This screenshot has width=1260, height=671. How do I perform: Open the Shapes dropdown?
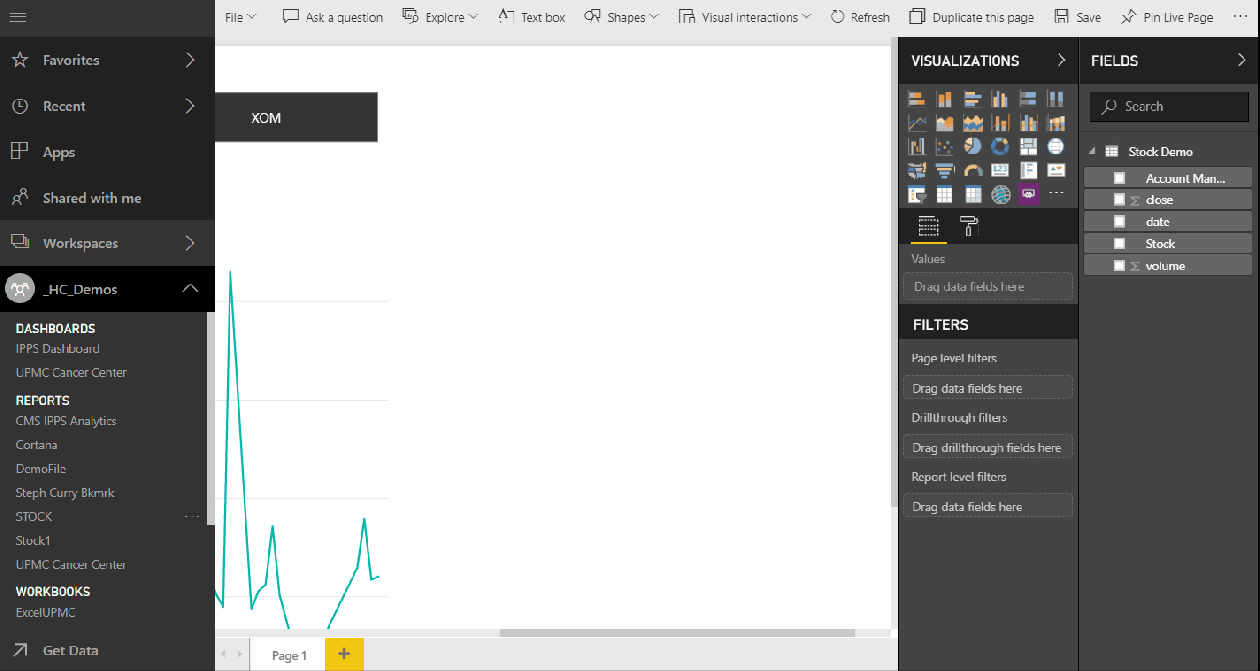click(621, 17)
